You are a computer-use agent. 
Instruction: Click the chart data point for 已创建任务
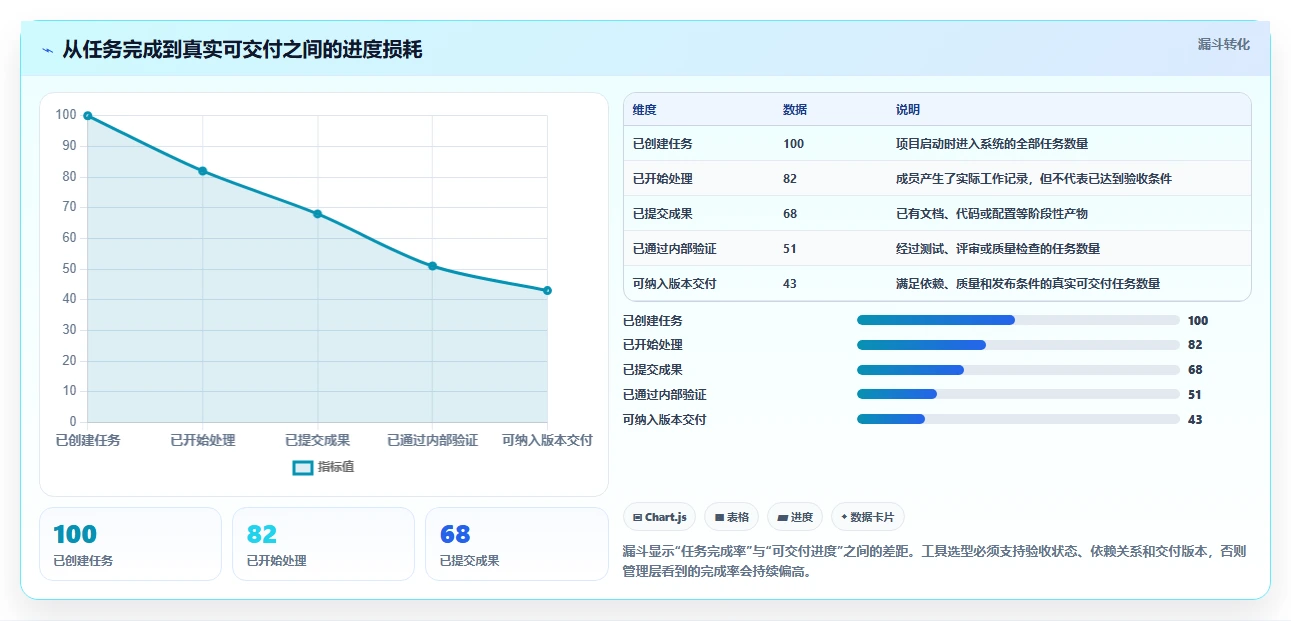88,116
